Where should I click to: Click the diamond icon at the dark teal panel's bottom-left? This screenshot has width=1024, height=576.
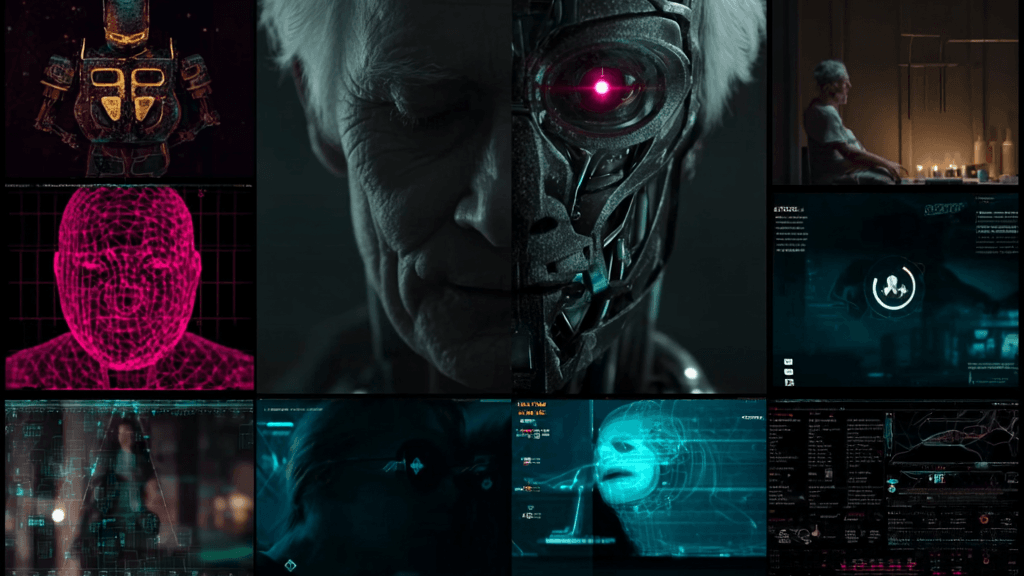(290, 563)
